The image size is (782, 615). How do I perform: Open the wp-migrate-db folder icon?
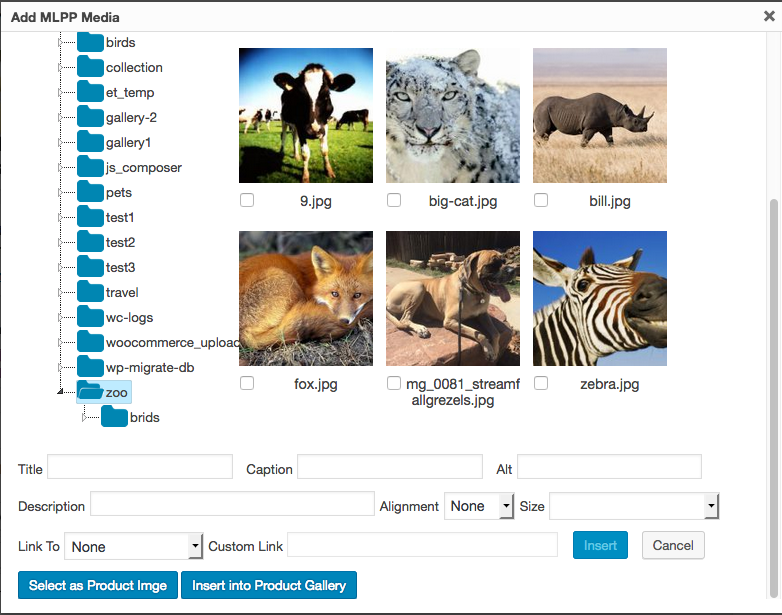point(91,367)
